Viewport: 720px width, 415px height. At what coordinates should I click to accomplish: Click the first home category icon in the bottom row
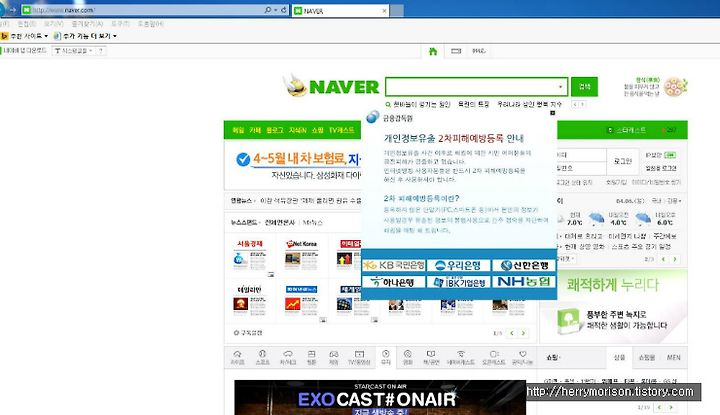coord(237,357)
